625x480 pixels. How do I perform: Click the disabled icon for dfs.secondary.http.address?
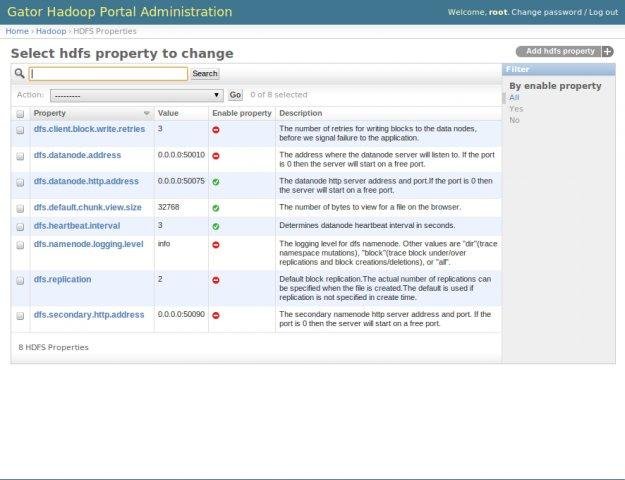[216, 315]
